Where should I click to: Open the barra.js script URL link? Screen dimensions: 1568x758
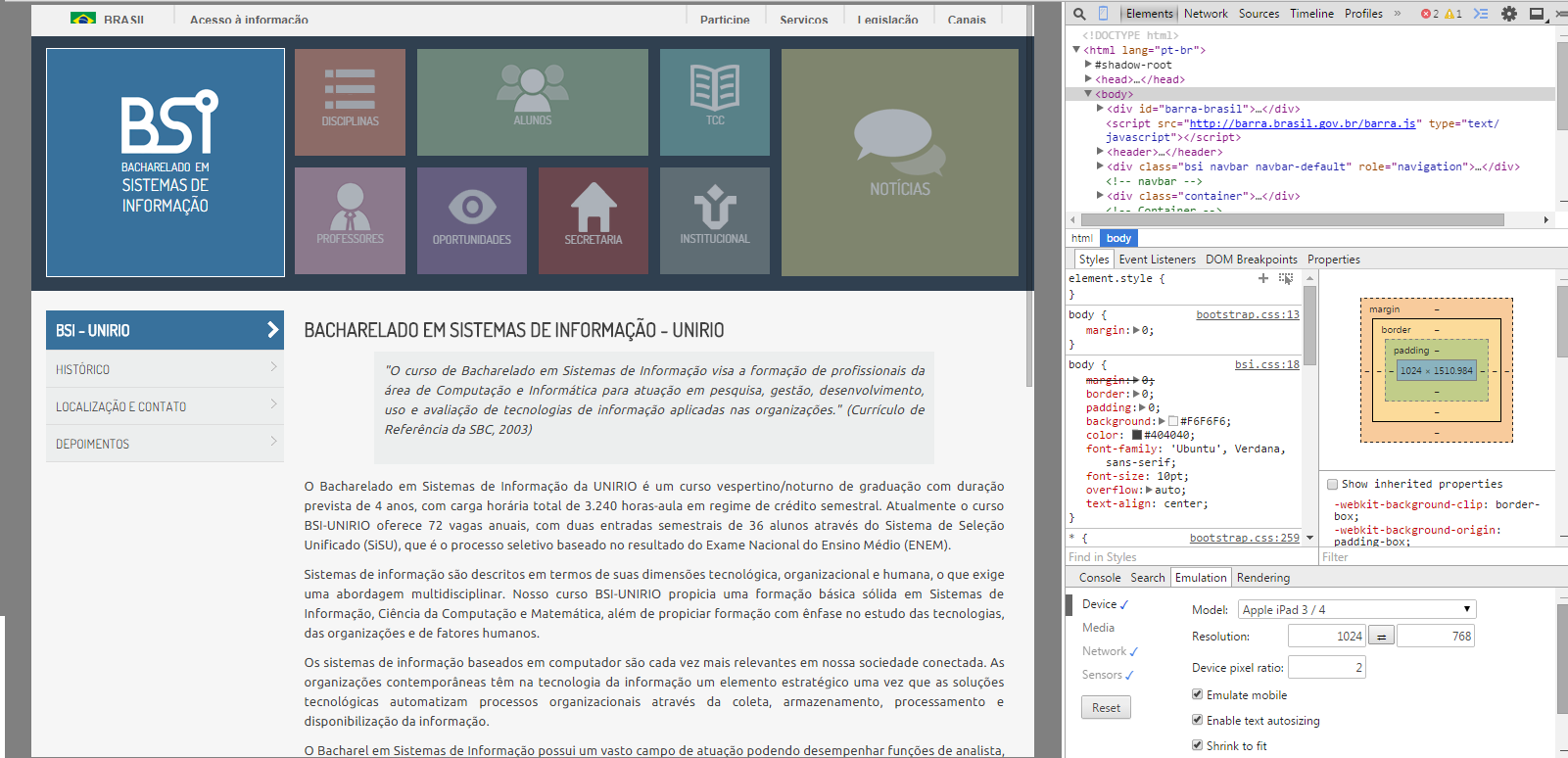(x=1303, y=123)
